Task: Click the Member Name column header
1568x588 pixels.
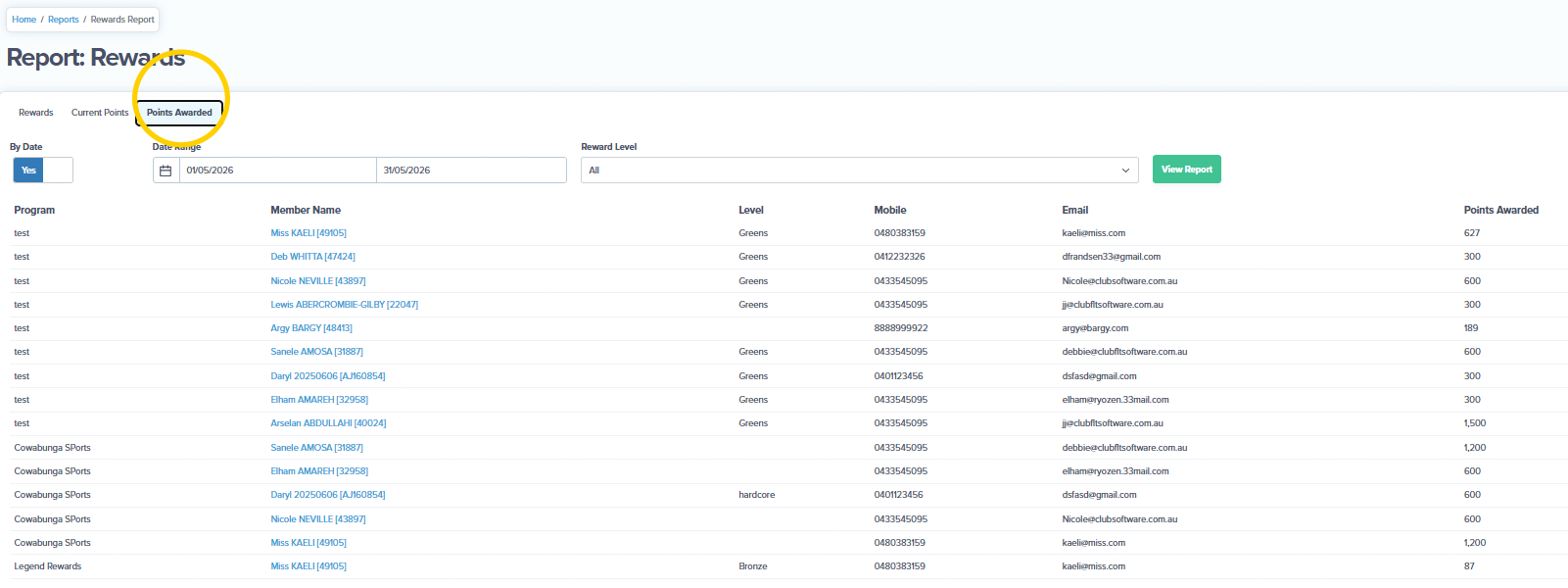Action: point(306,210)
